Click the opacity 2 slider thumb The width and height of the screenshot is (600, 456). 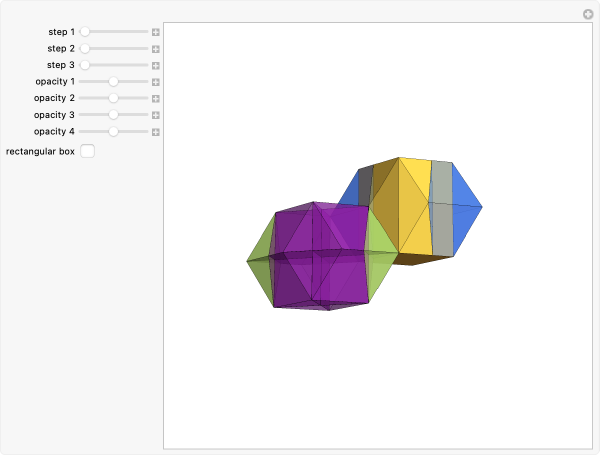pos(114,98)
